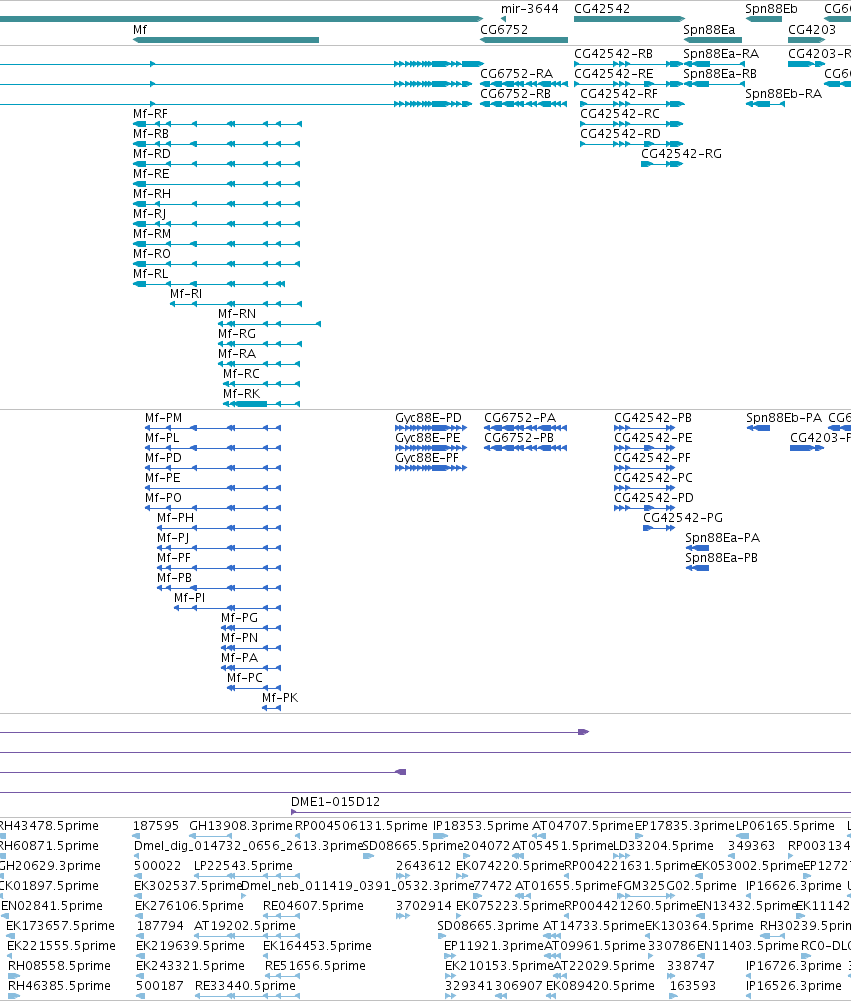The image size is (851, 1001).
Task: Select EST RE33440.5prime
Action: coord(245,986)
